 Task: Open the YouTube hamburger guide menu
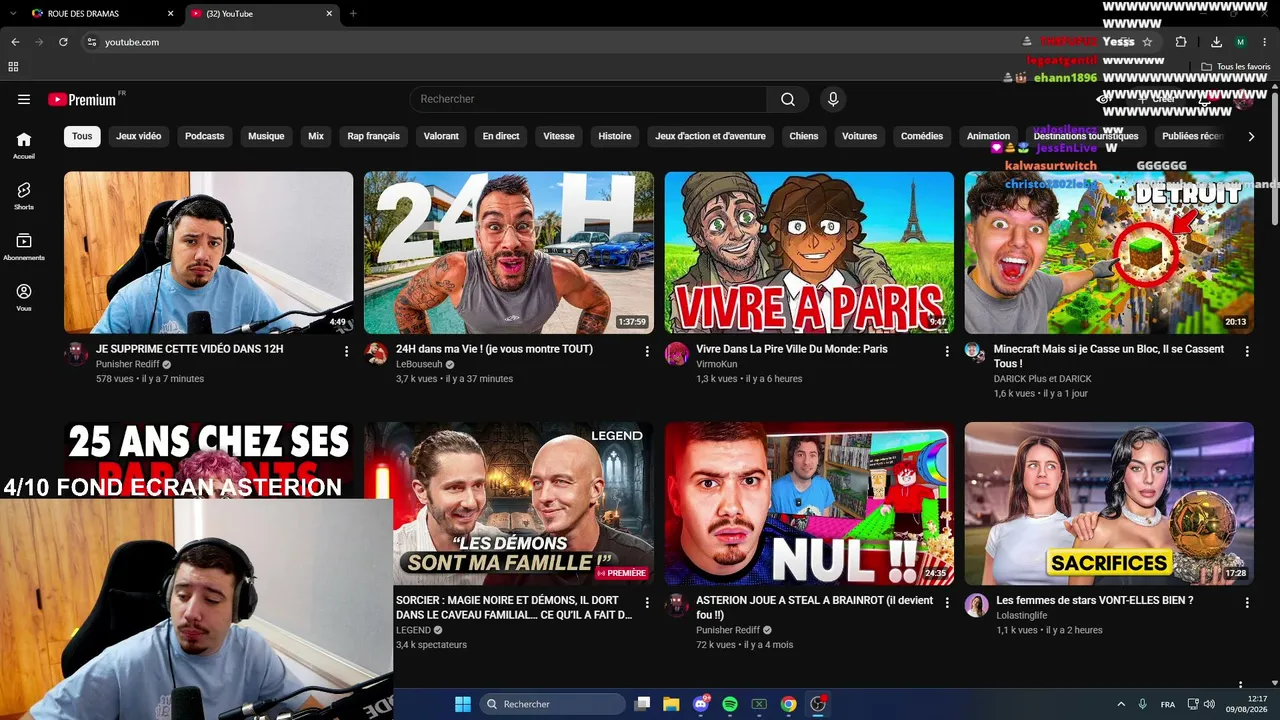pos(24,99)
